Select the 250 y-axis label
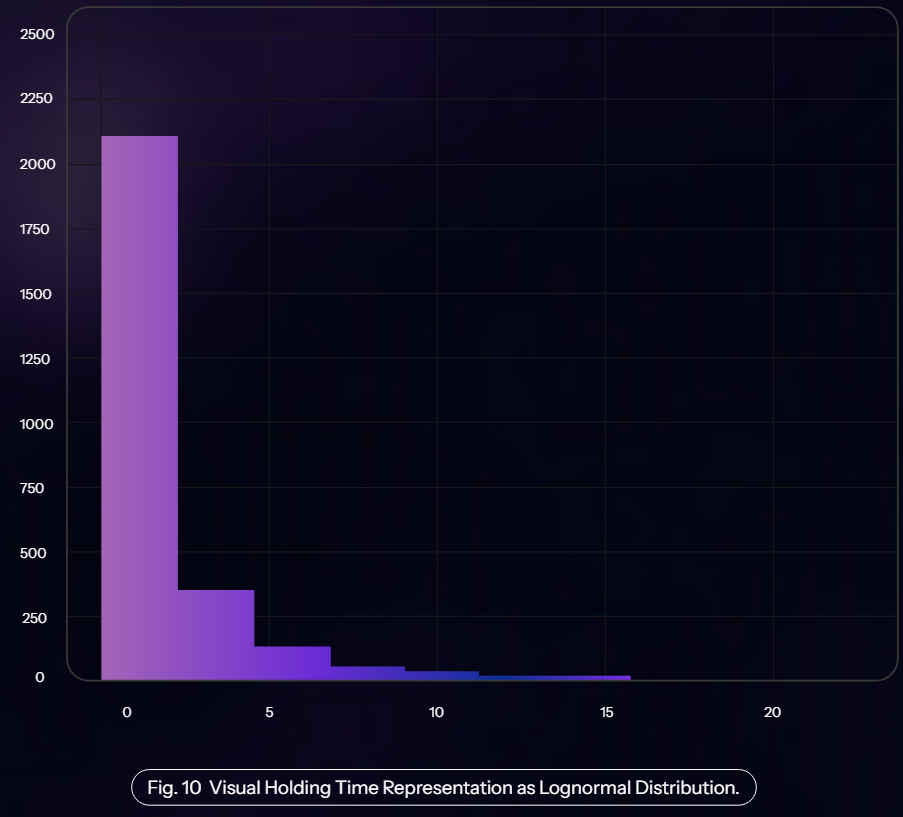This screenshot has height=817, width=903. [x=37, y=618]
